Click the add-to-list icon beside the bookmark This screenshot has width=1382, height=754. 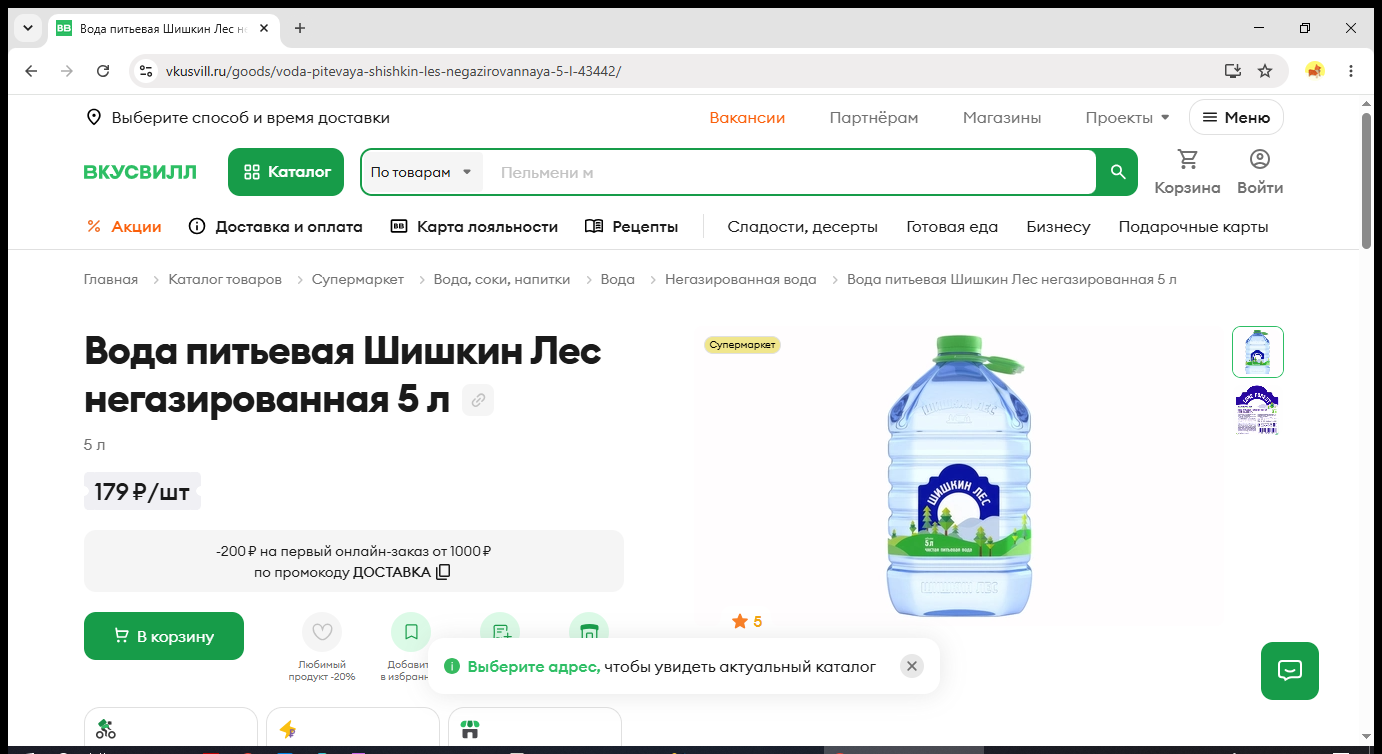[500, 631]
